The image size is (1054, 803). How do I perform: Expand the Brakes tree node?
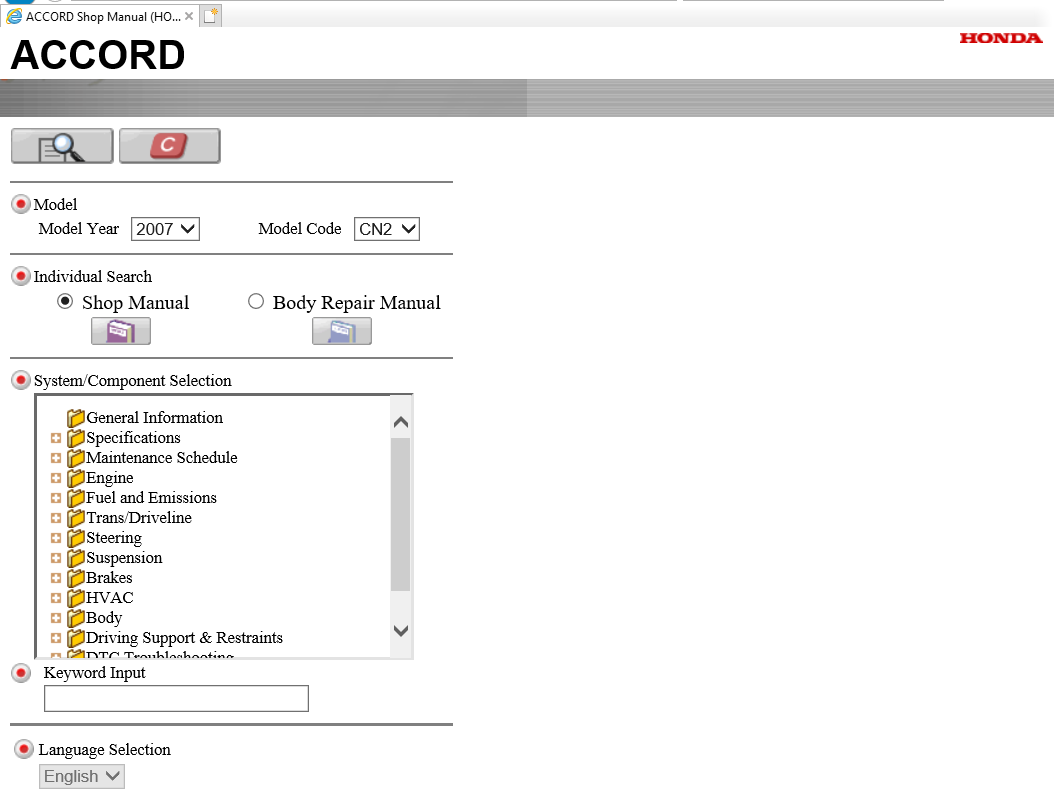click(x=56, y=578)
